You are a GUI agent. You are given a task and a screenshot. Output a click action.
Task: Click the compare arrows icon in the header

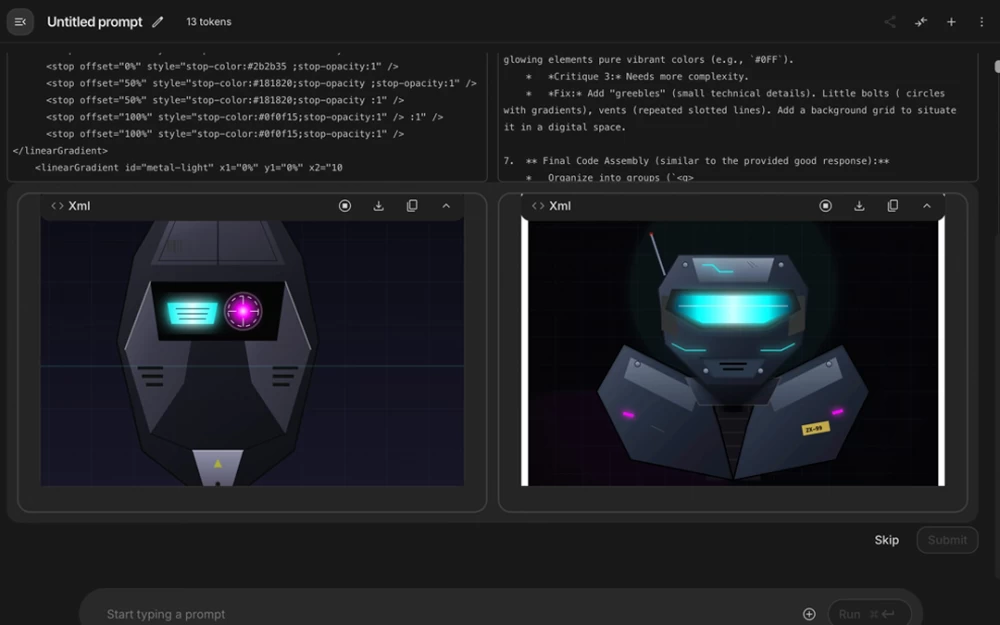coord(920,22)
